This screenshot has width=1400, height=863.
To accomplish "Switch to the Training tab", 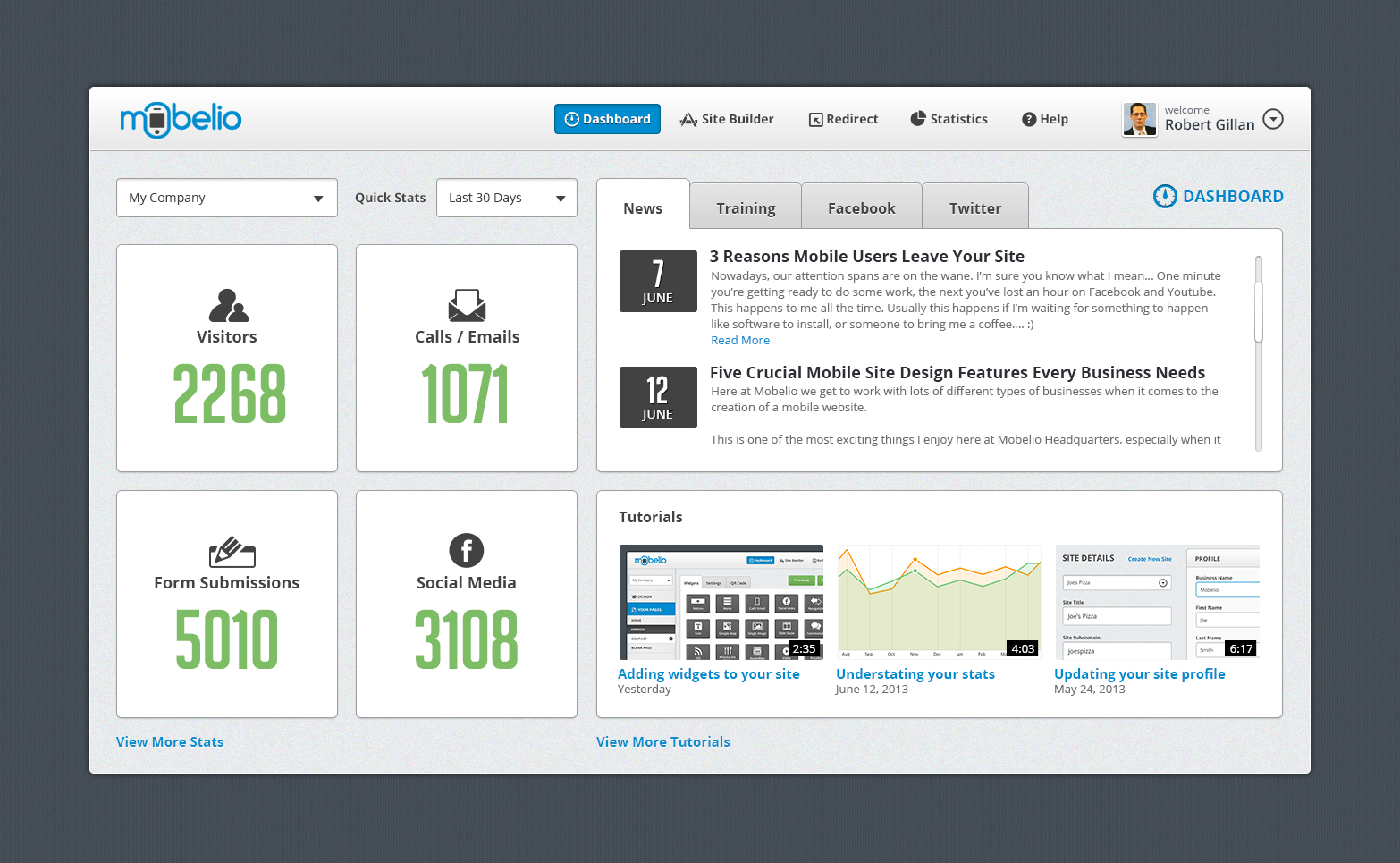I will tap(746, 208).
